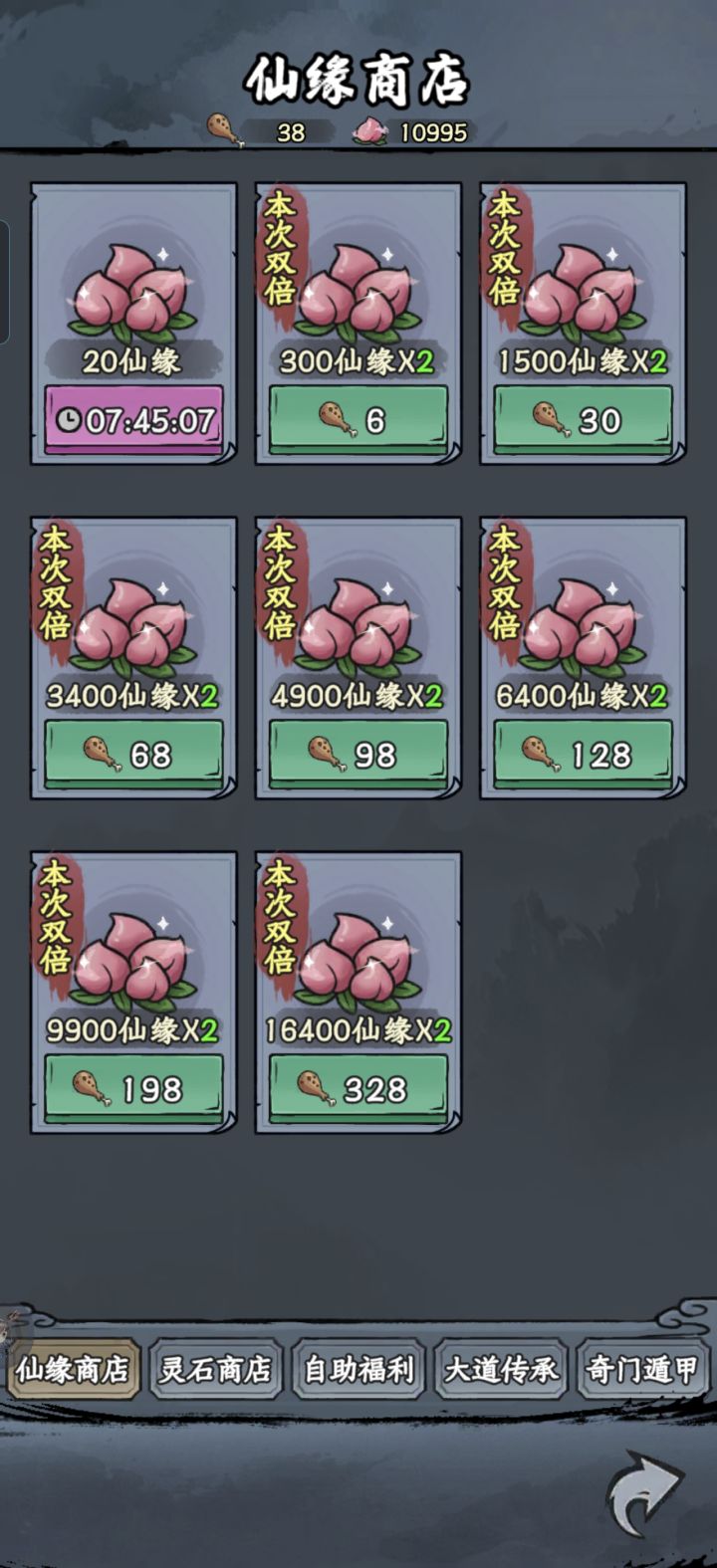The width and height of the screenshot is (717, 1568).
Task: Purchase the pack priced 68 drumsticks
Action: pyautogui.click(x=133, y=755)
